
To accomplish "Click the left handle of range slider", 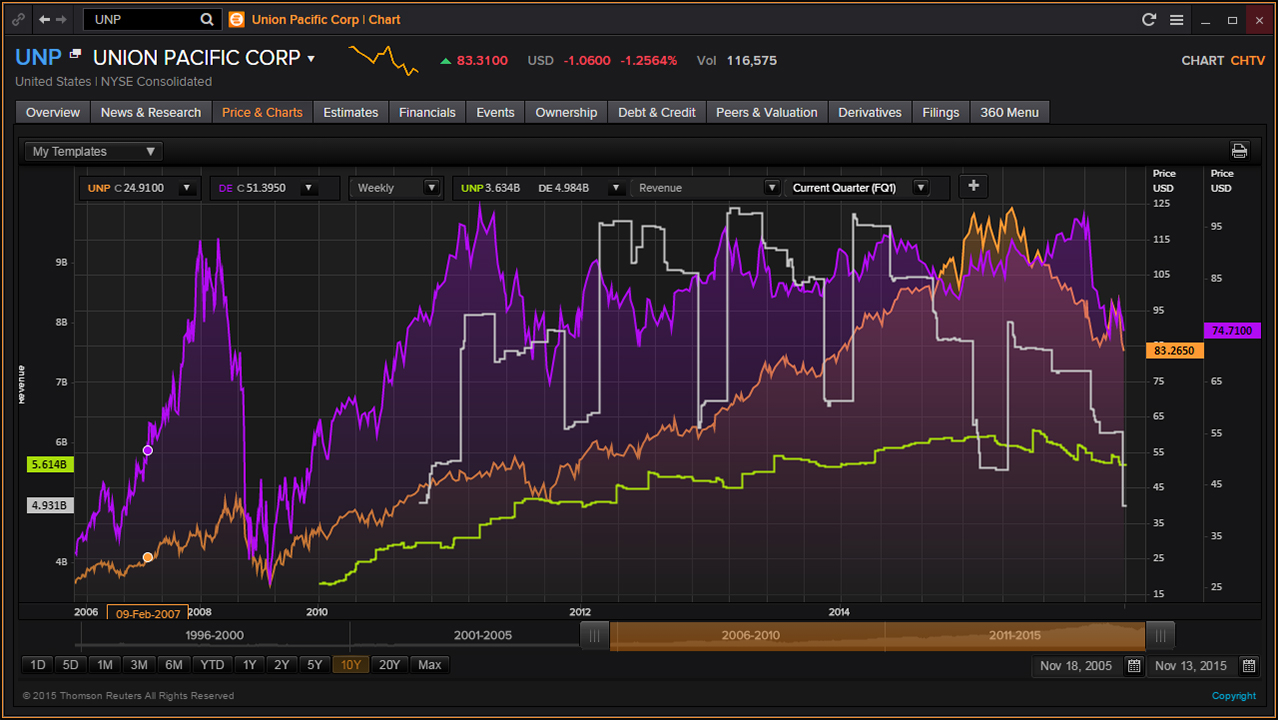I will point(594,635).
